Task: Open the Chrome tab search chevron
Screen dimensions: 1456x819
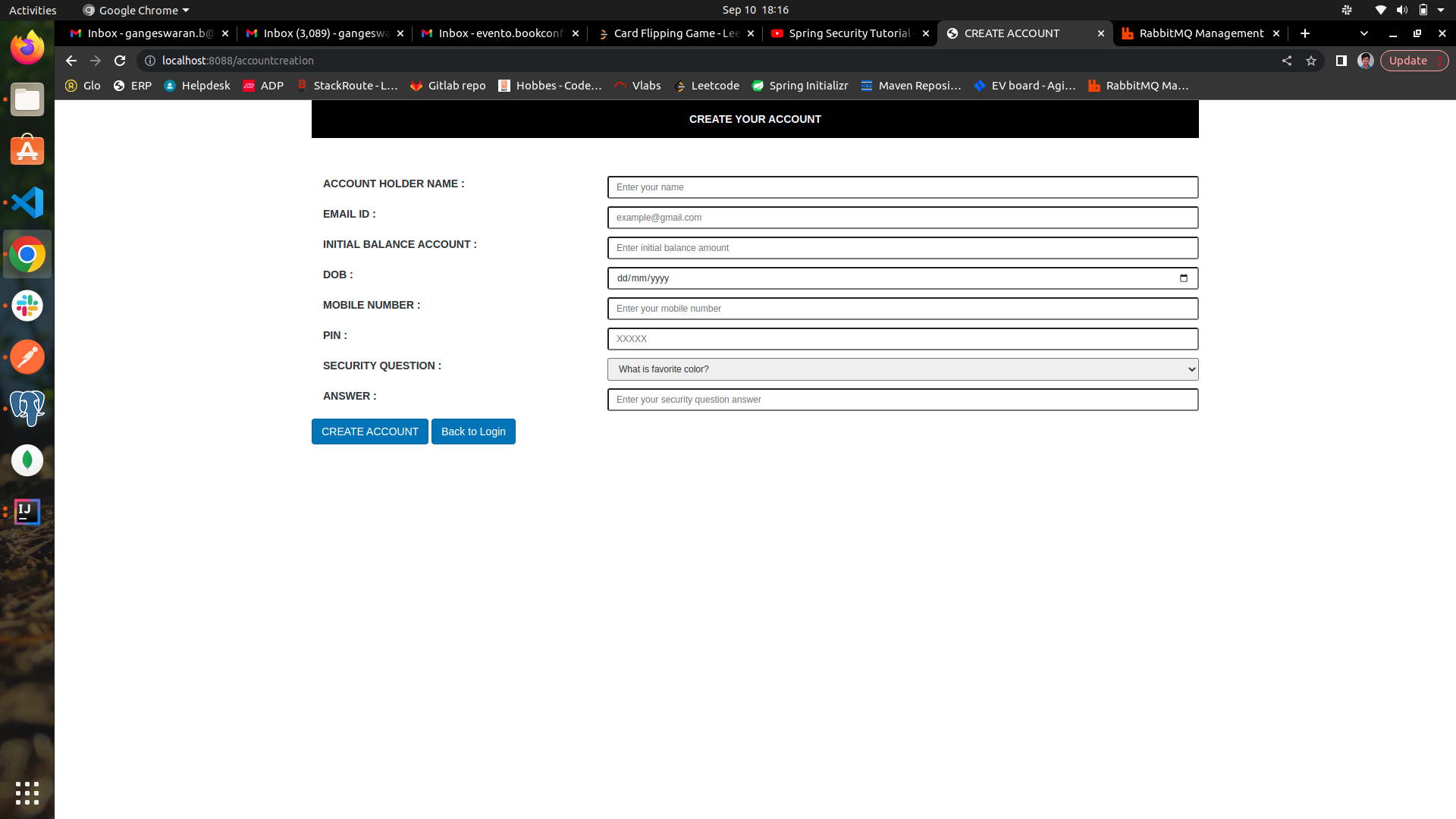Action: (1364, 33)
